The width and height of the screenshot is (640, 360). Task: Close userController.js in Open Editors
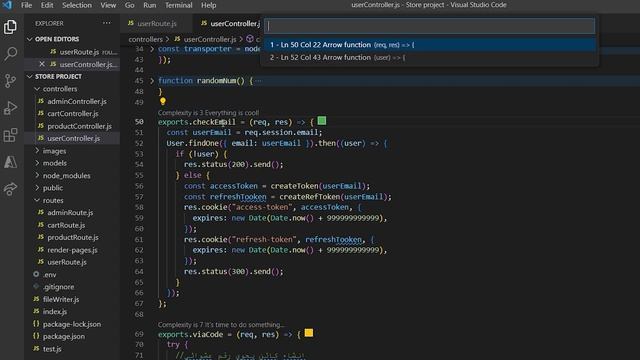click(x=42, y=64)
